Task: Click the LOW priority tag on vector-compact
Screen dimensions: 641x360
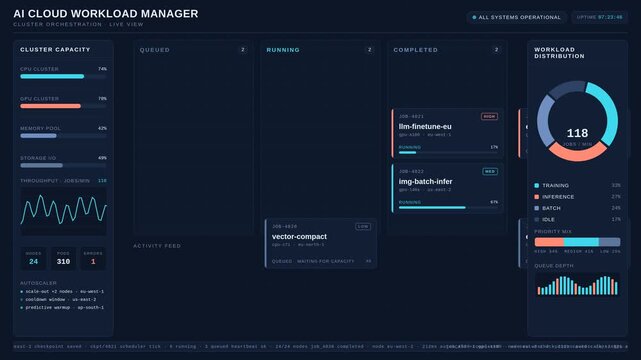Action: (363, 226)
